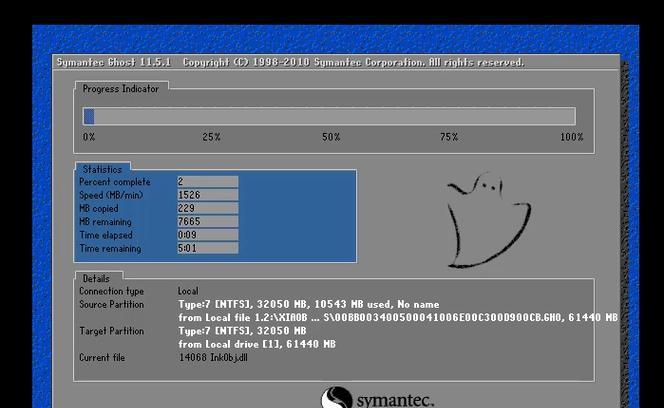
Task: Click the 100% progress marker
Action: coord(572,137)
